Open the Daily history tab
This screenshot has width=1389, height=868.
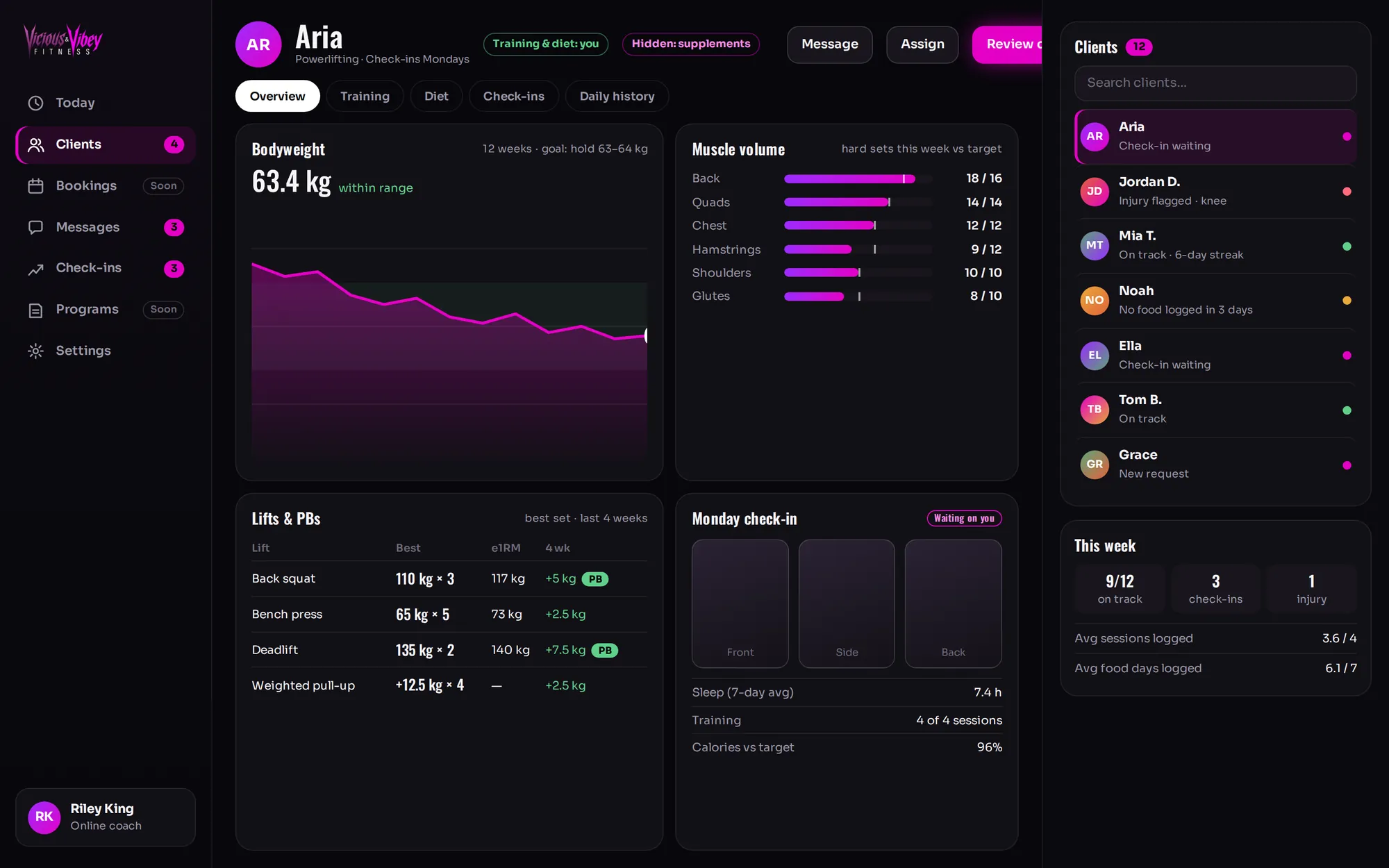pos(617,96)
